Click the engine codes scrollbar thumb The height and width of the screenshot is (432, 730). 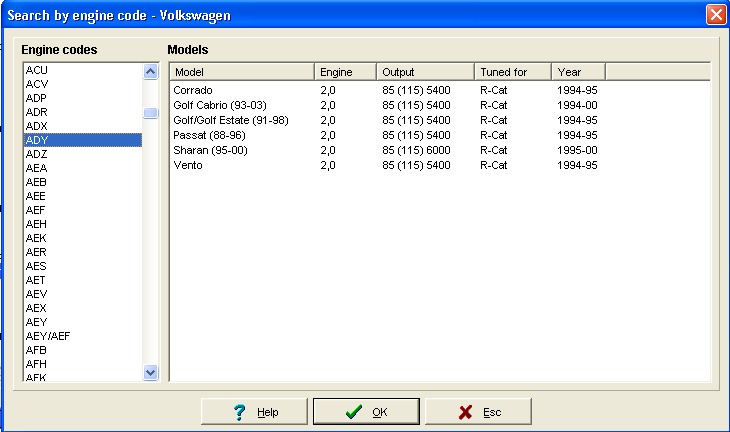150,113
